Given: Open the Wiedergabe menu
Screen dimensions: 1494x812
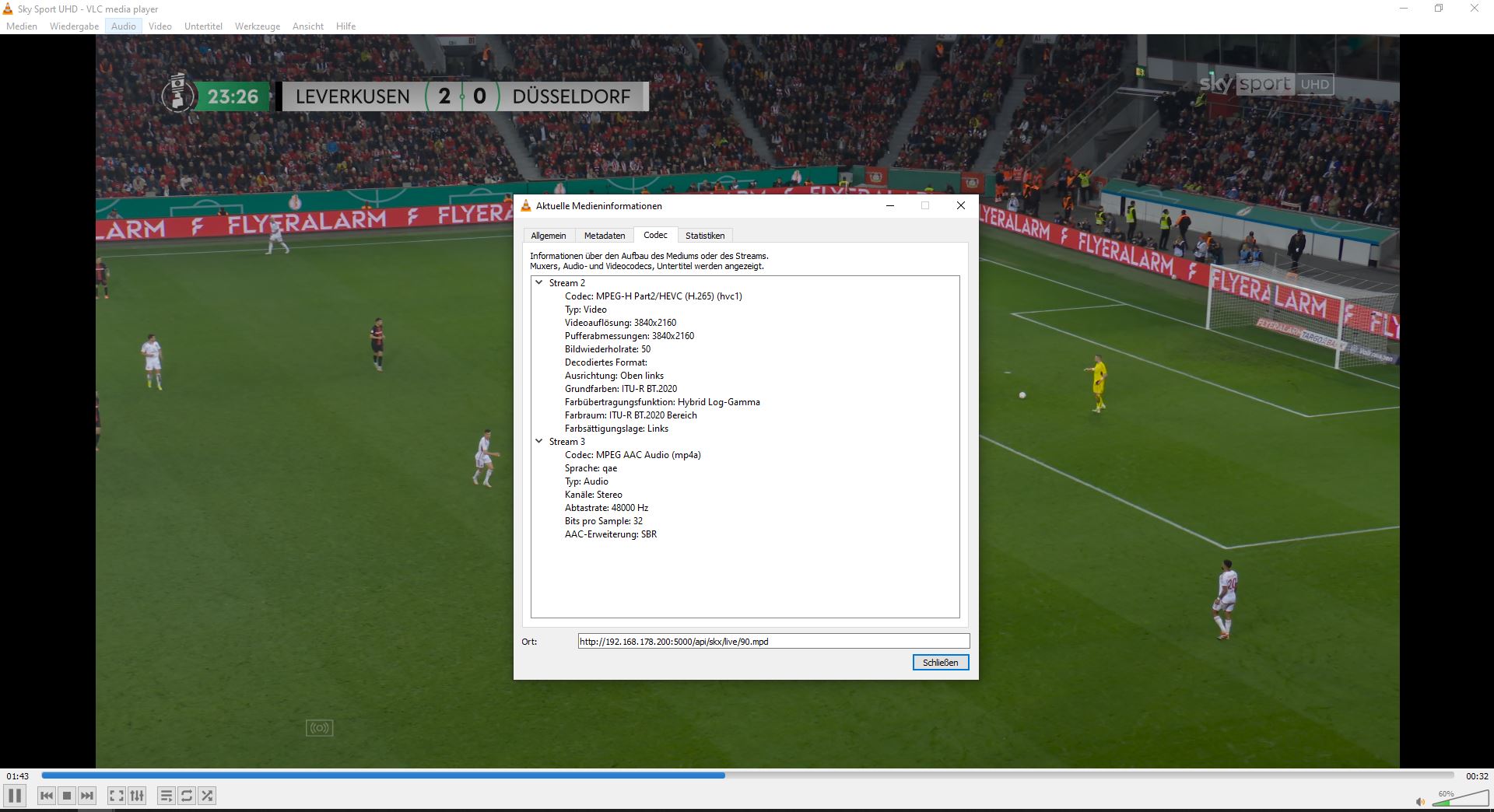Looking at the screenshot, I should tap(74, 26).
